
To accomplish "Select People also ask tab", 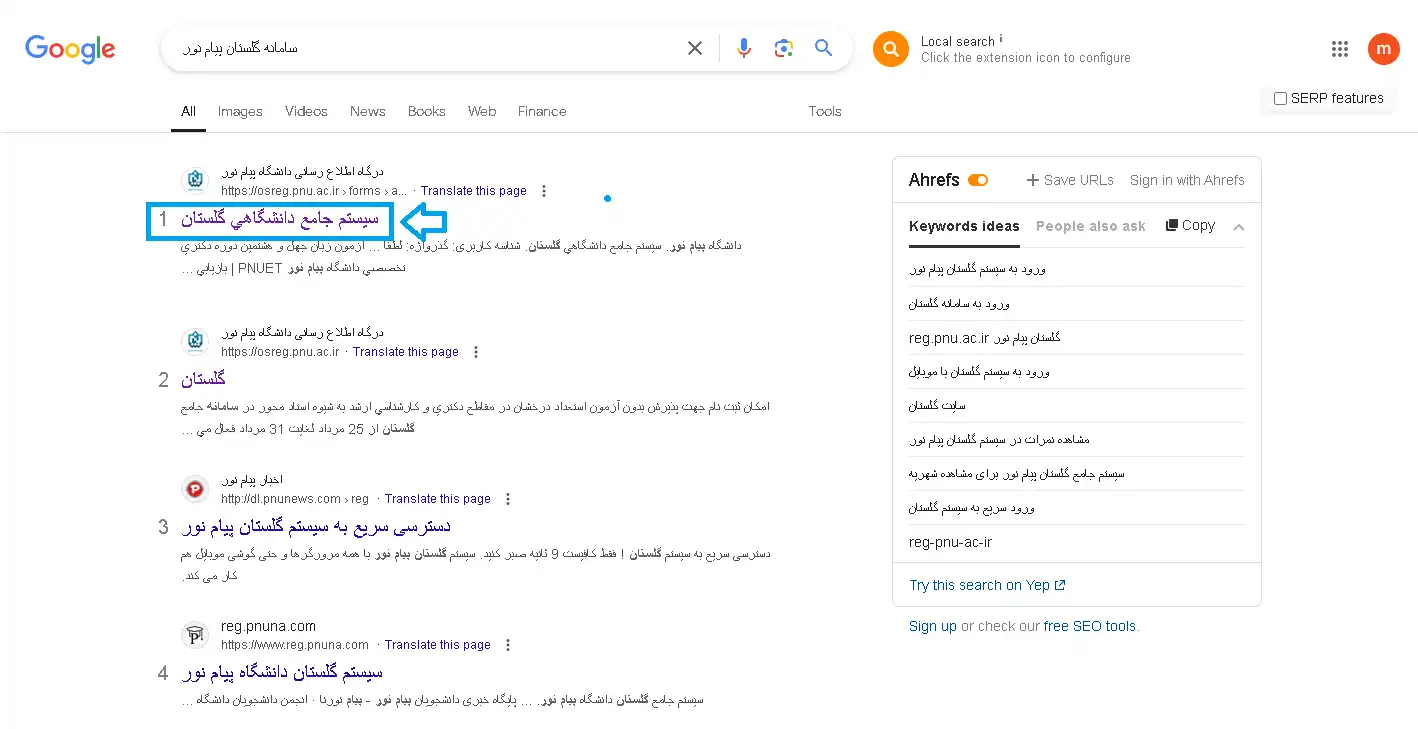I will 1091,226.
